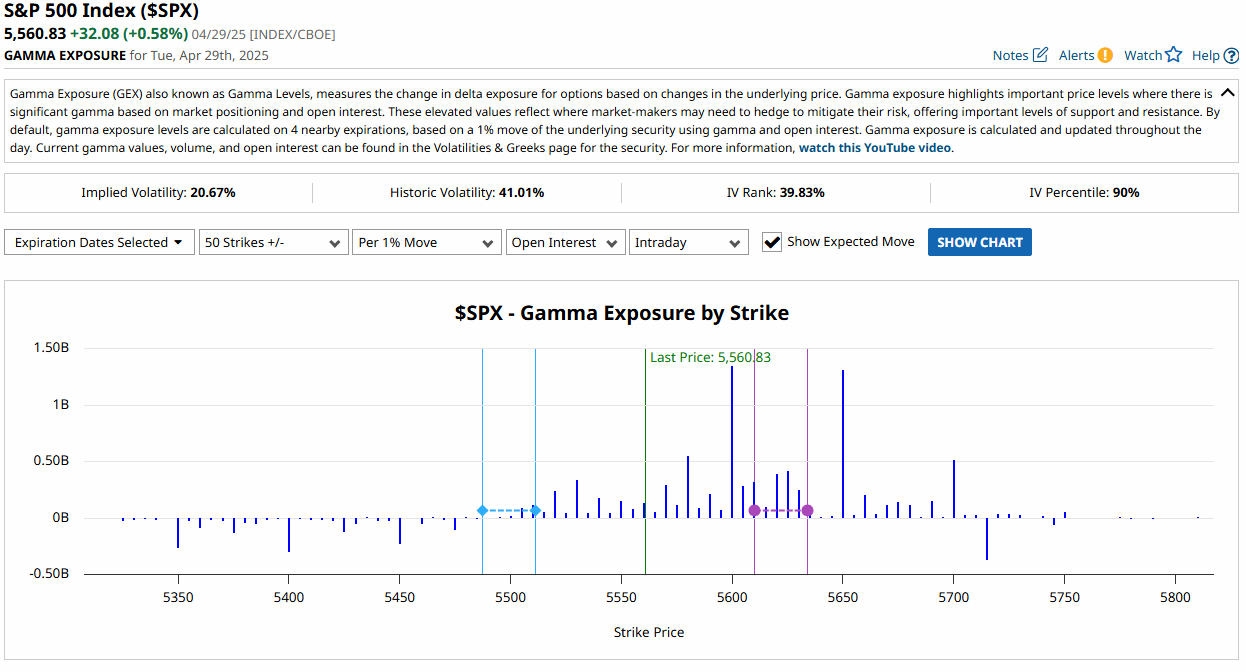Click the Help link
The width and height of the screenshot is (1246, 672).
1205,55
